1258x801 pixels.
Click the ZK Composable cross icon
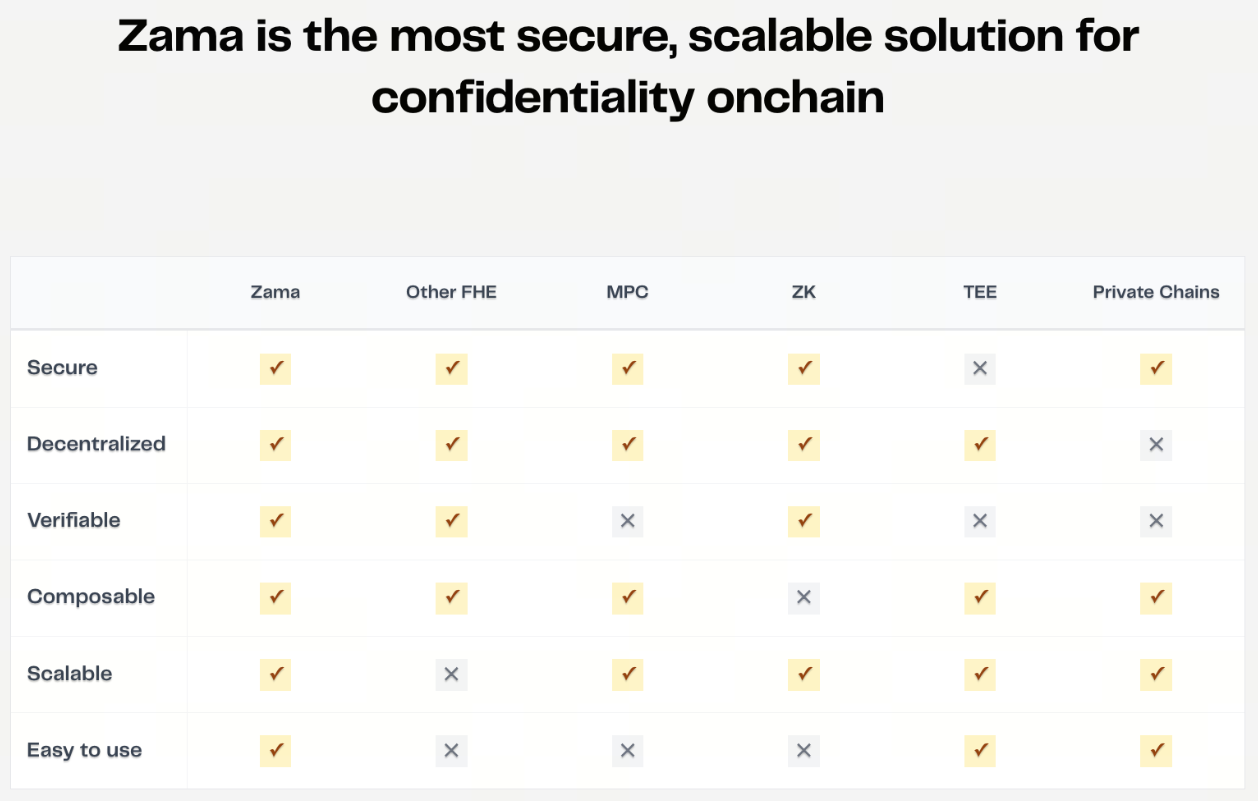[x=804, y=598]
